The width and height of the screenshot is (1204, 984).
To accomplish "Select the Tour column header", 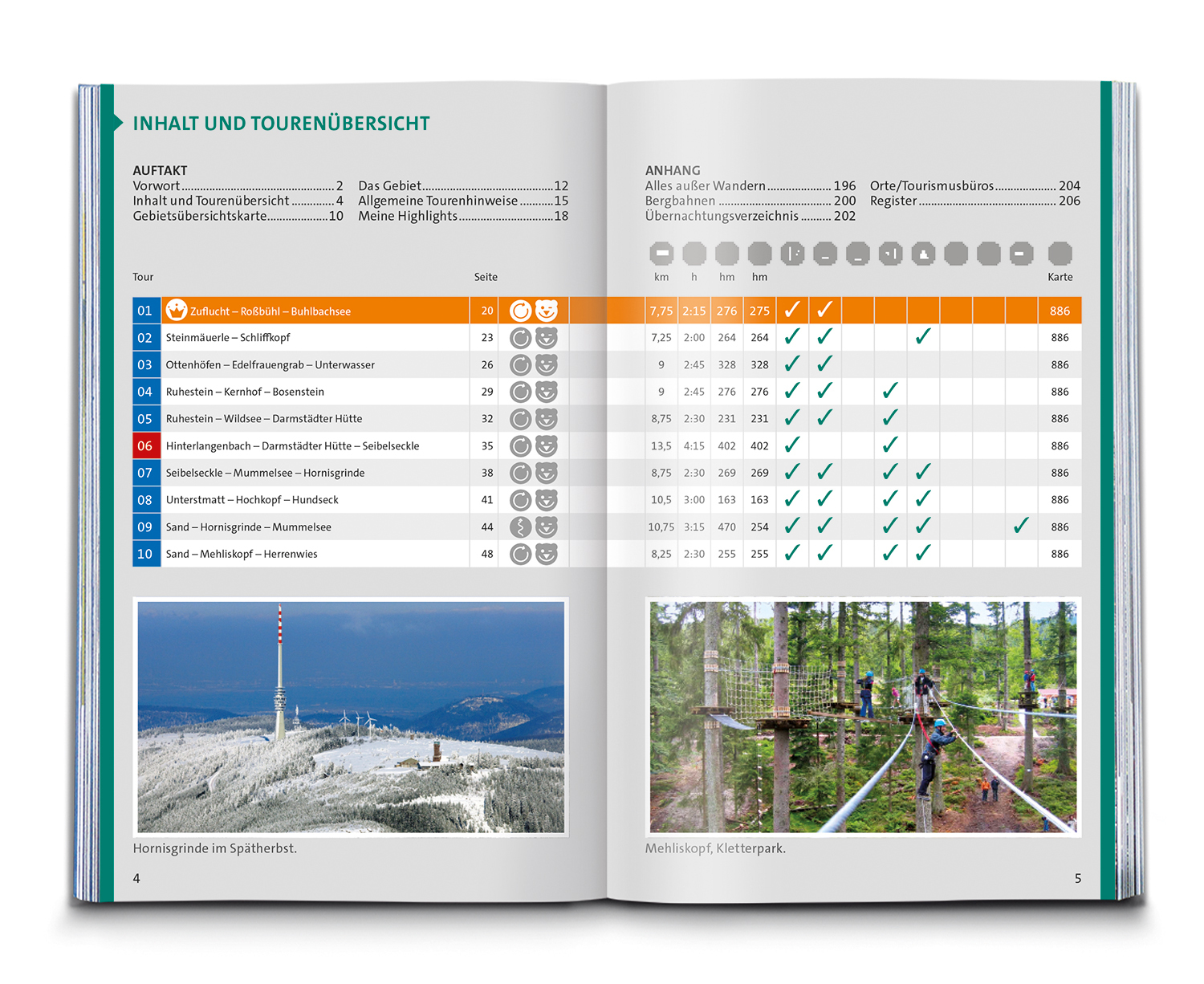I will 143,277.
